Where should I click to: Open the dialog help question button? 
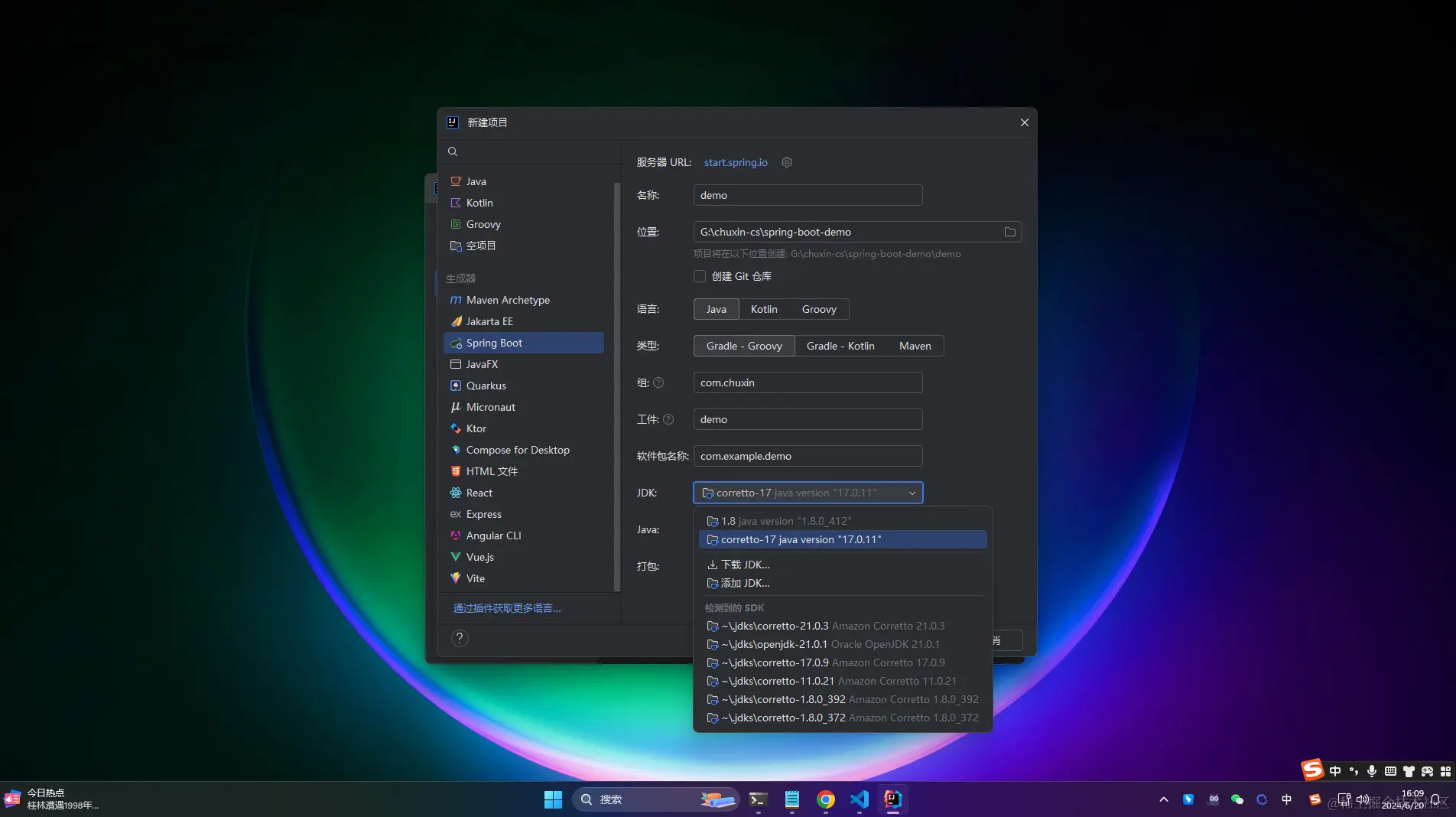point(460,638)
